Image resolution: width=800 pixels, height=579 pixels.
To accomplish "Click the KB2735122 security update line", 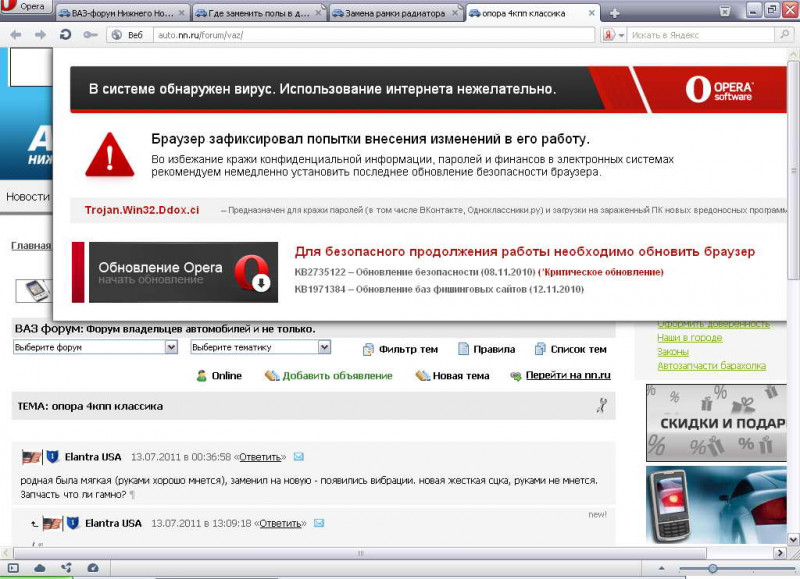I will point(479,272).
